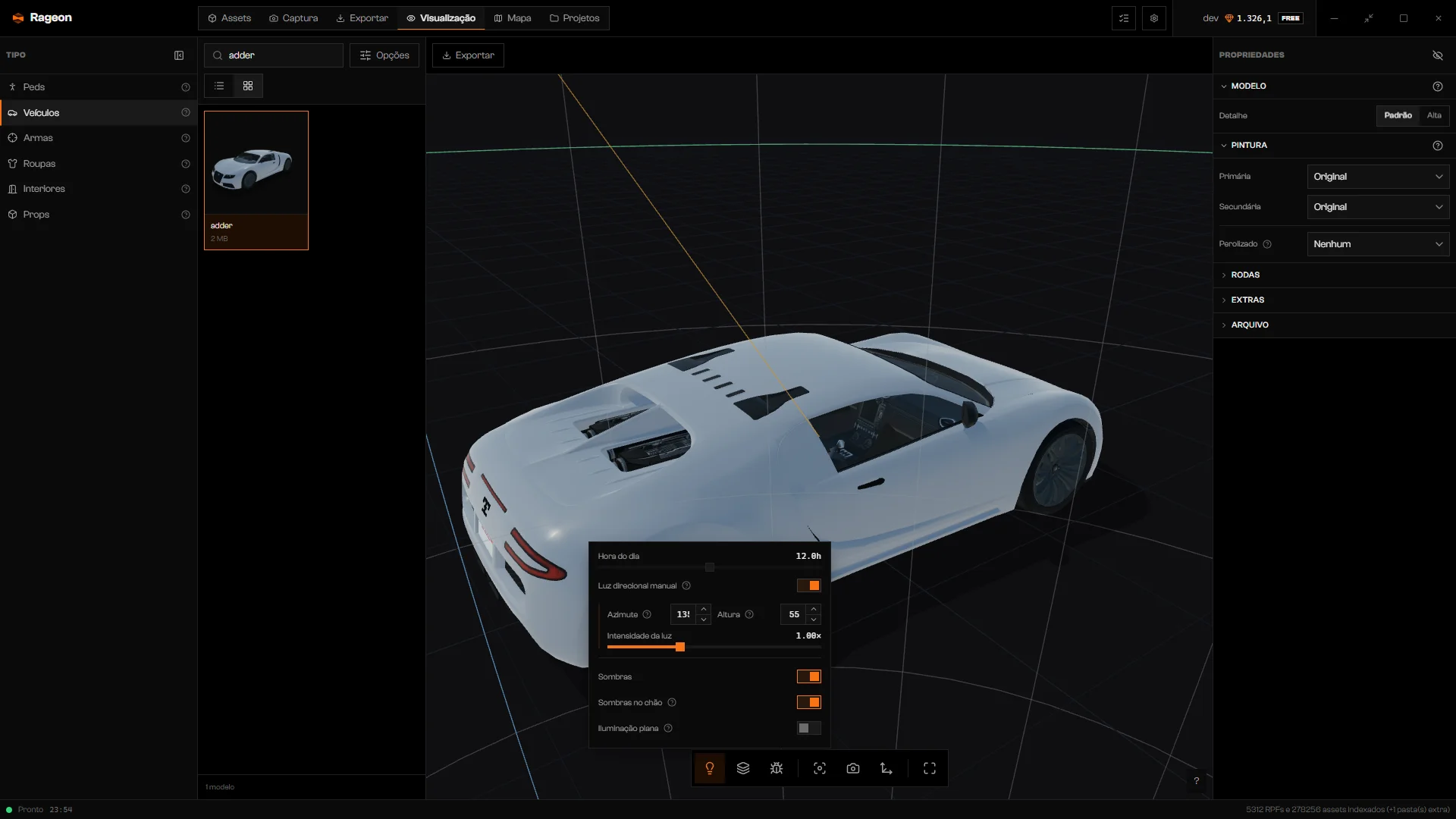
Task: Expand the Rodas section
Action: (1334, 275)
